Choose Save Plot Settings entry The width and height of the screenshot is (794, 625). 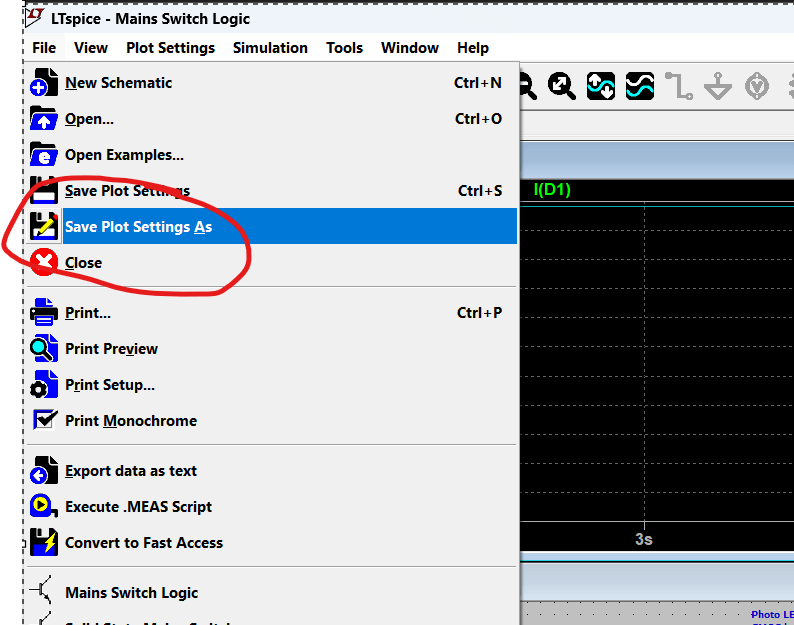coord(272,190)
